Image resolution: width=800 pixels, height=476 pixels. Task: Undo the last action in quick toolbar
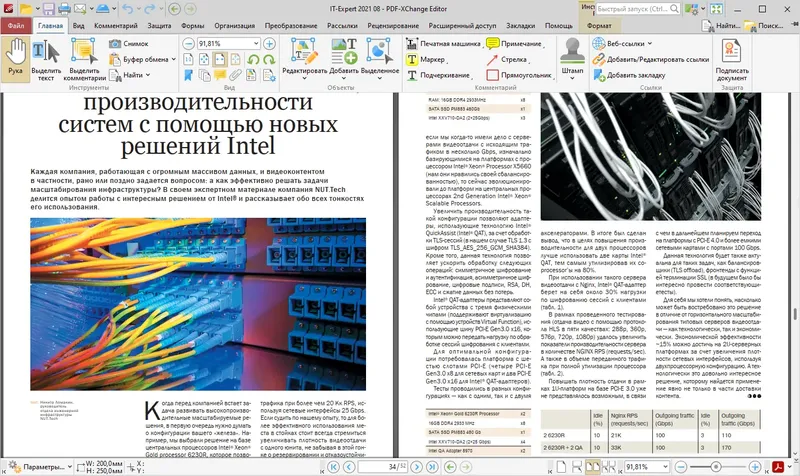pyautogui.click(x=127, y=9)
